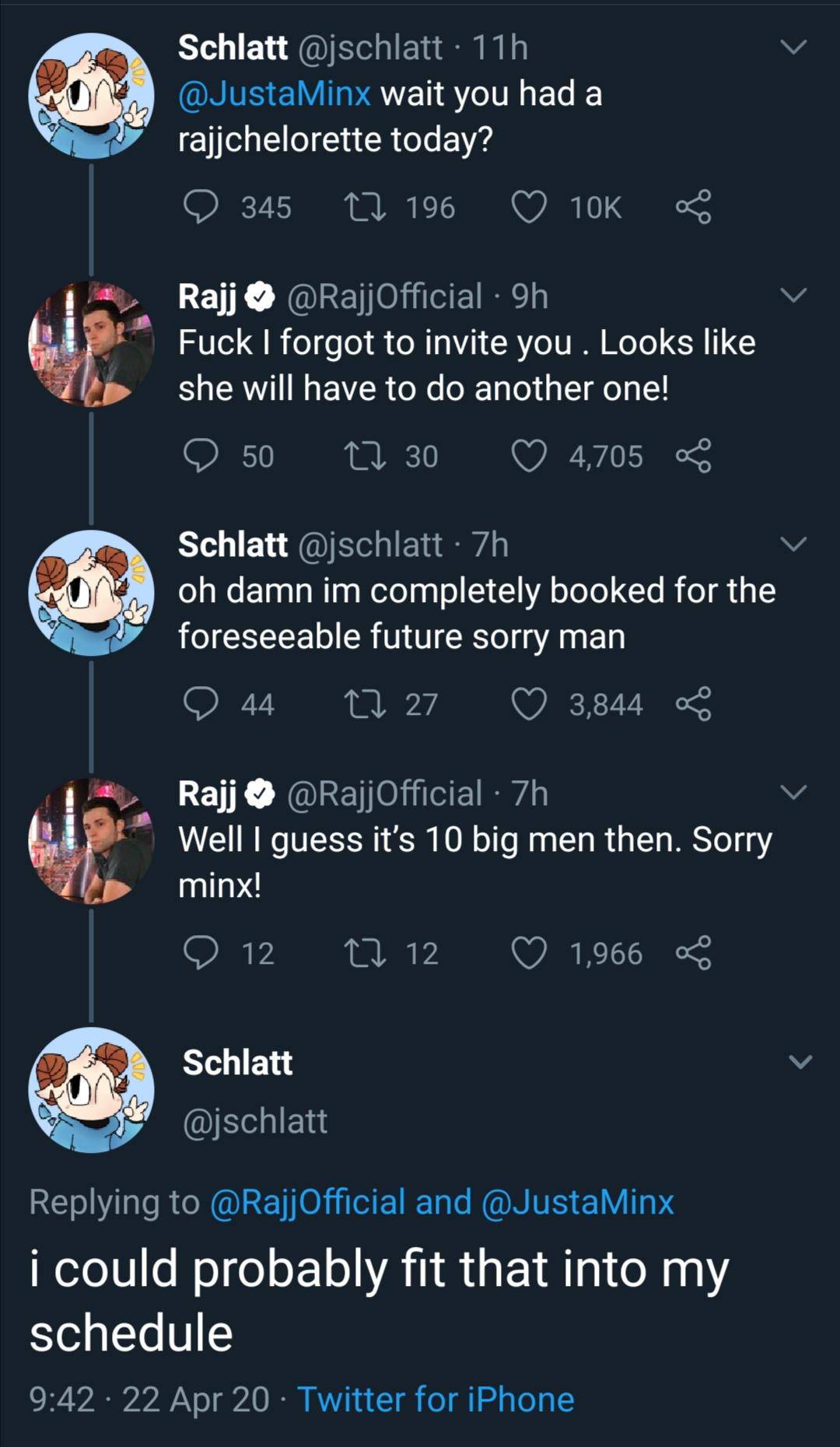The width and height of the screenshot is (840, 1447).
Task: Open the reply icon on Schlatt's first tweet
Action: pyautogui.click(x=204, y=205)
